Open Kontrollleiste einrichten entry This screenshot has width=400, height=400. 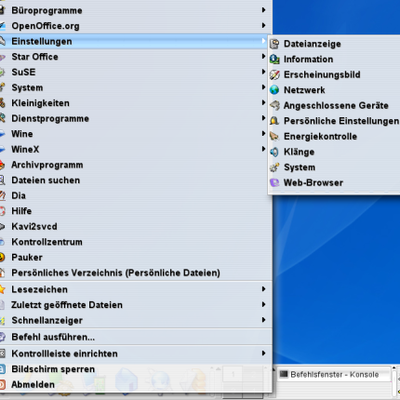pos(135,354)
